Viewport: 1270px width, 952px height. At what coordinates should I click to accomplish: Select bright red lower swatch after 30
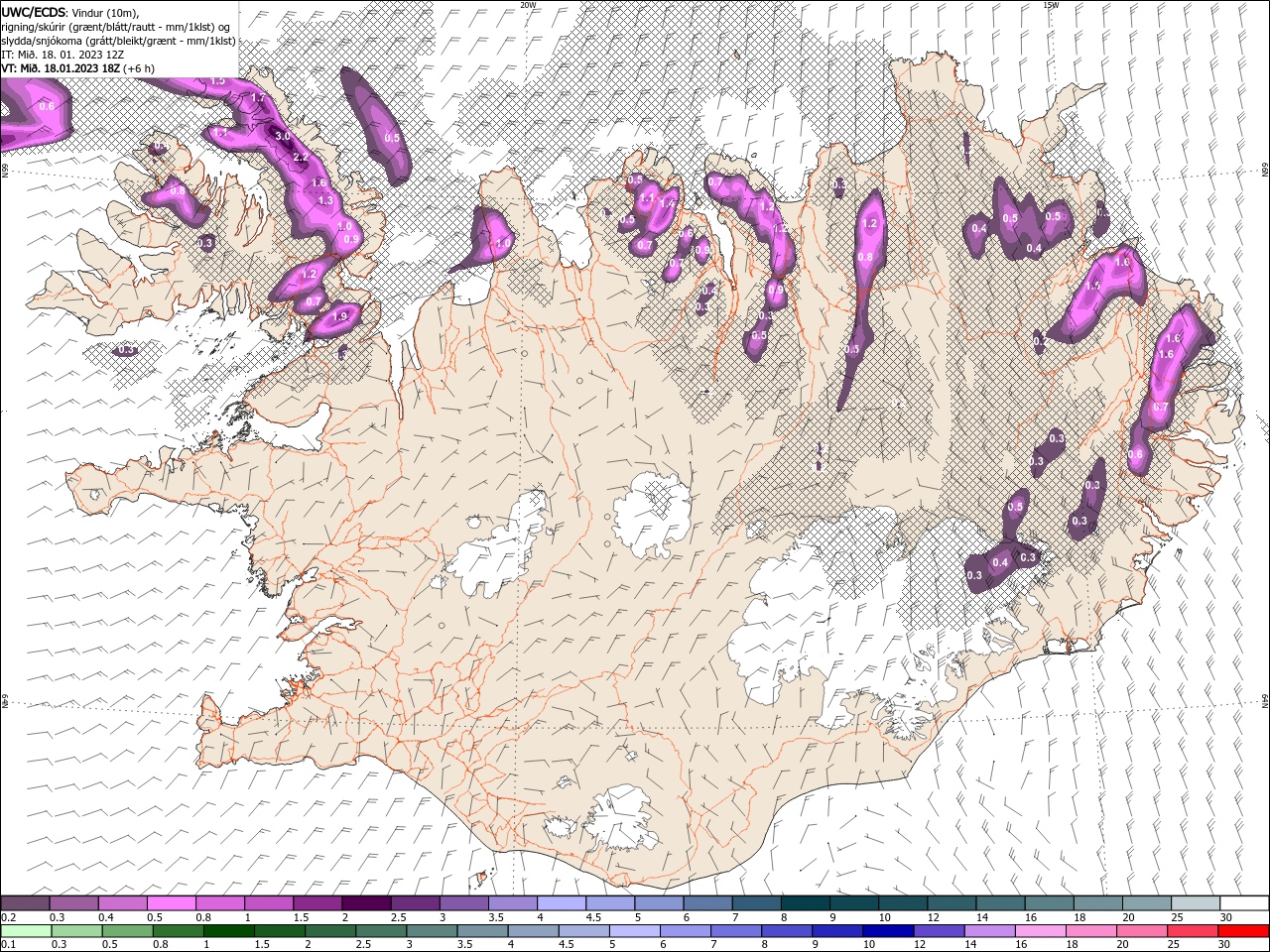1243,931
